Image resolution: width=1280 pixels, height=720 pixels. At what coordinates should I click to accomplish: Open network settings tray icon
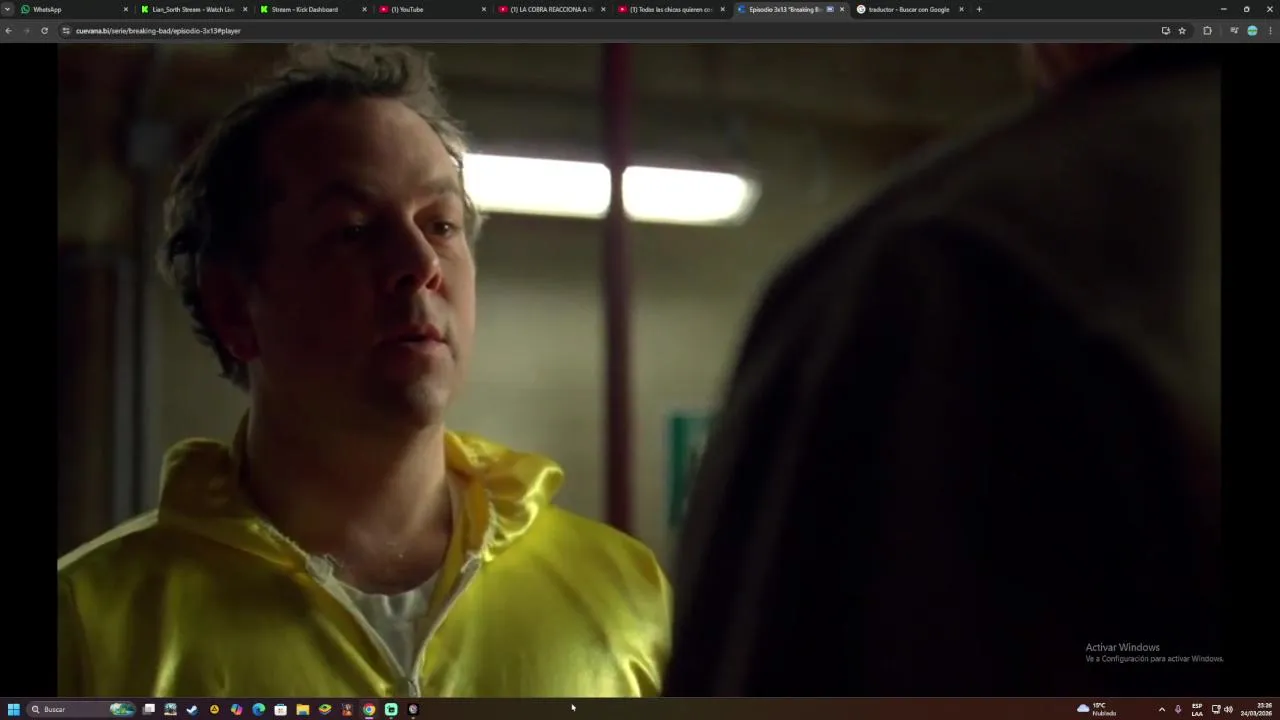pos(1216,709)
